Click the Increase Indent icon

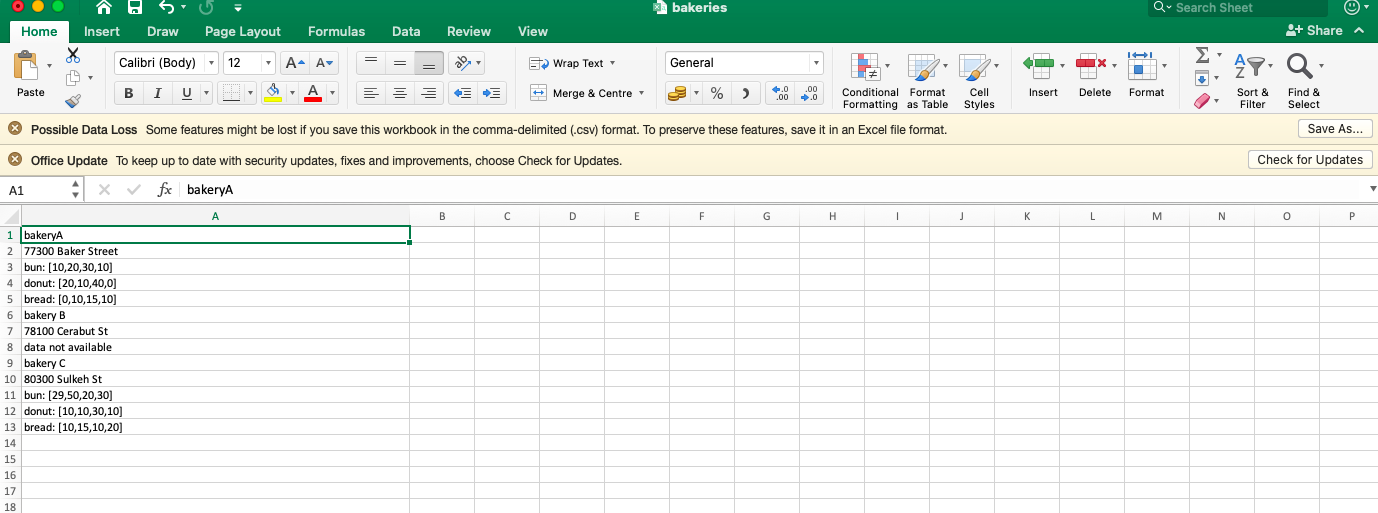pos(491,93)
